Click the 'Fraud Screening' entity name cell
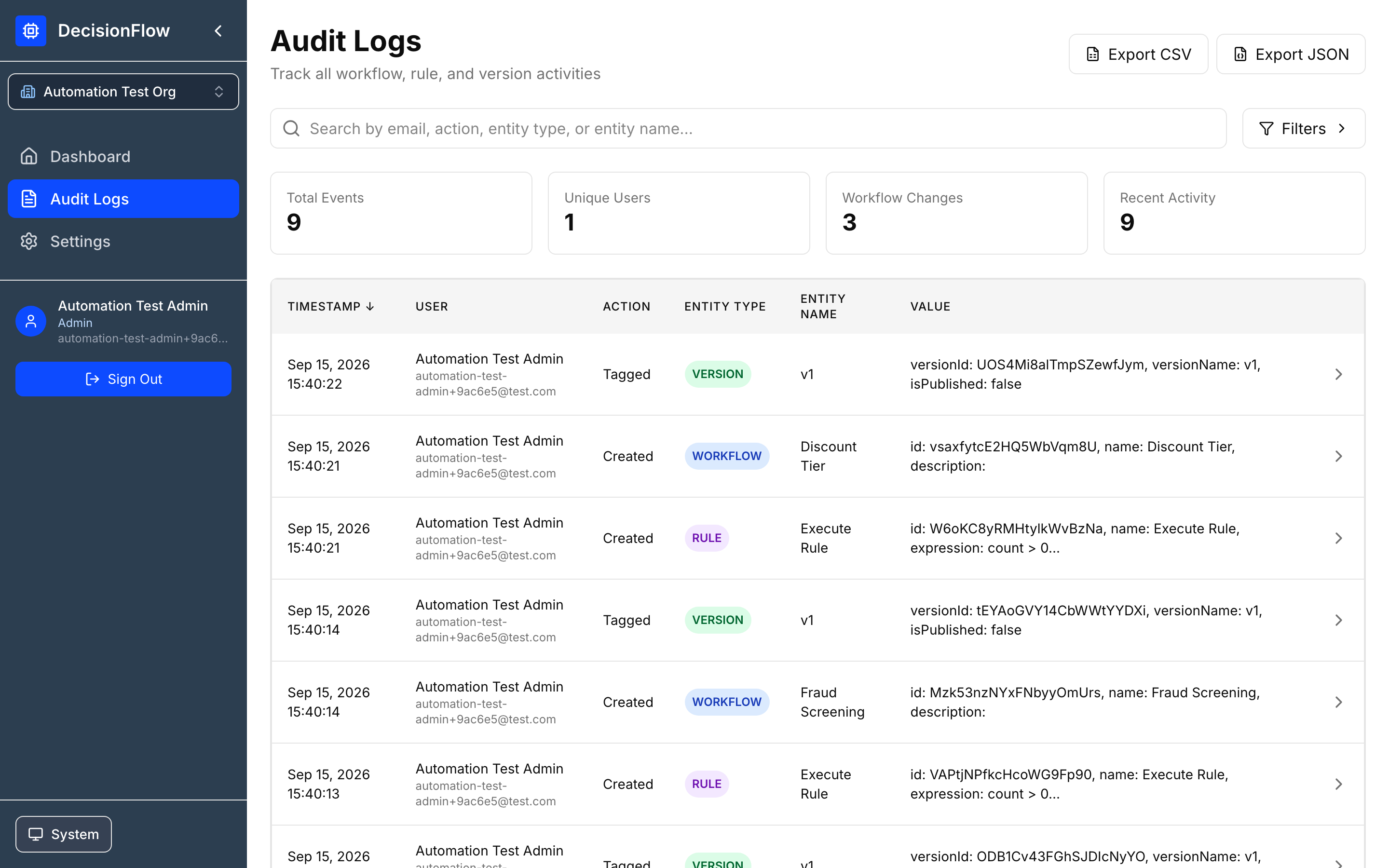 pos(832,702)
